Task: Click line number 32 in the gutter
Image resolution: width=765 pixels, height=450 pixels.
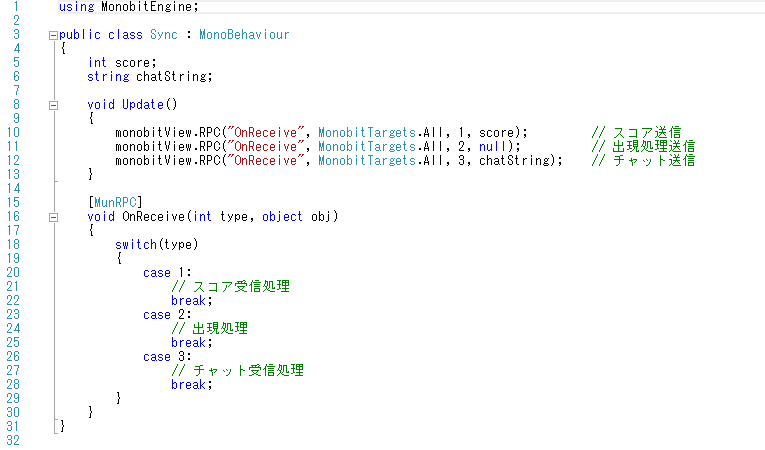Action: [x=13, y=441]
